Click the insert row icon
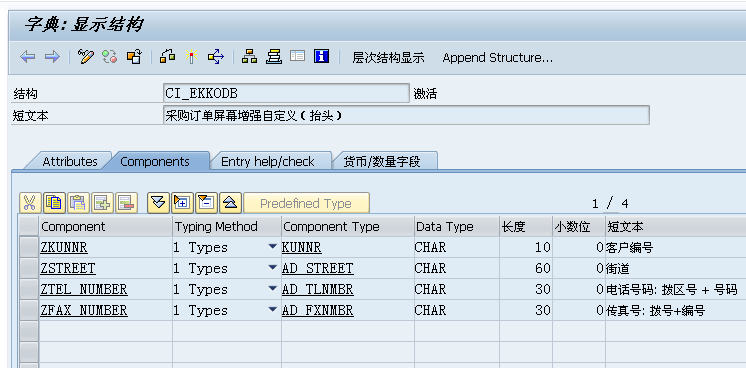Screen dimensions: 746x368 102,203
